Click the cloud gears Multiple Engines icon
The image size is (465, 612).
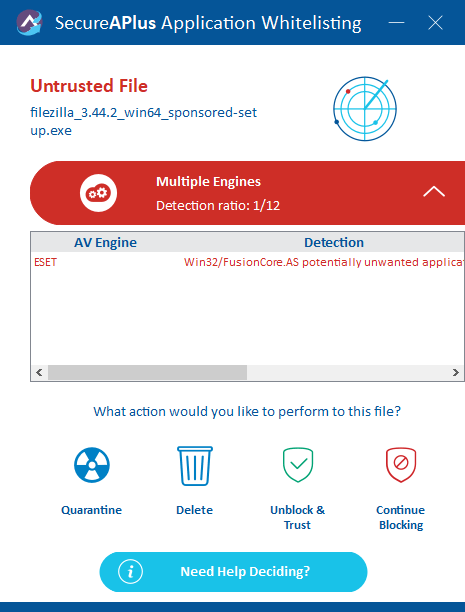coord(98,193)
